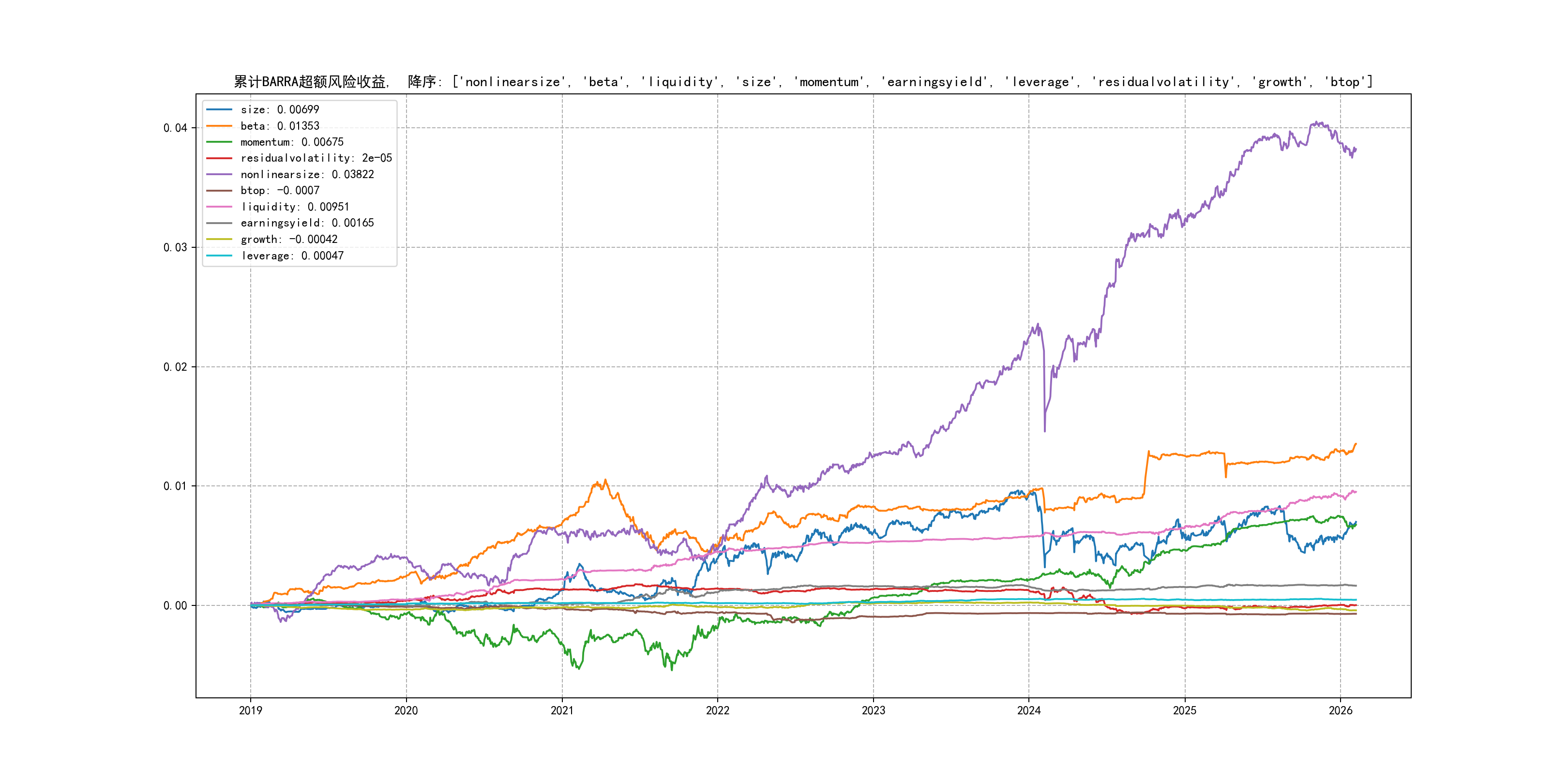Select the 'growth: -0.00042' legend entry
1568x784 pixels.
(x=288, y=239)
